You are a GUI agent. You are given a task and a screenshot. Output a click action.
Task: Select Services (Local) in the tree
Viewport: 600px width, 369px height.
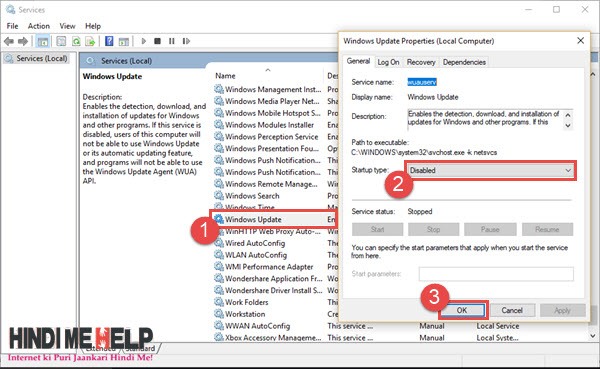[42, 58]
